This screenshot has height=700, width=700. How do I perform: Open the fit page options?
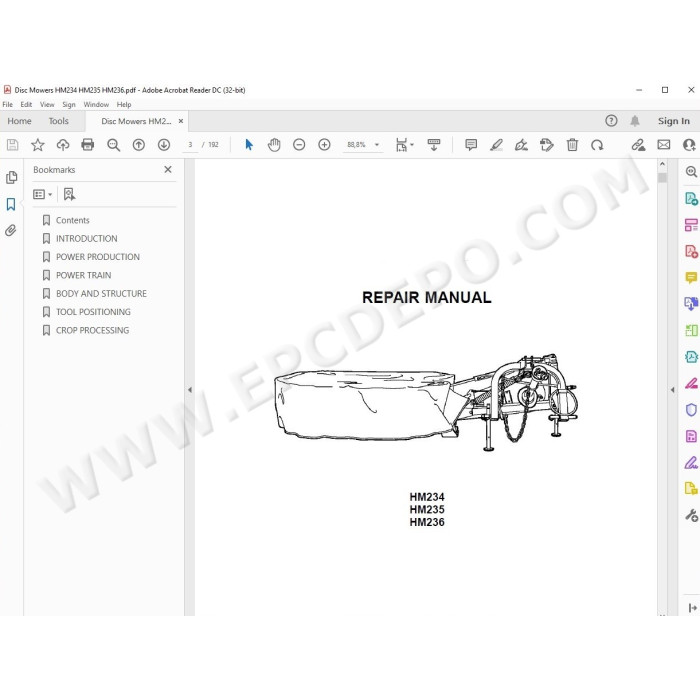click(404, 145)
